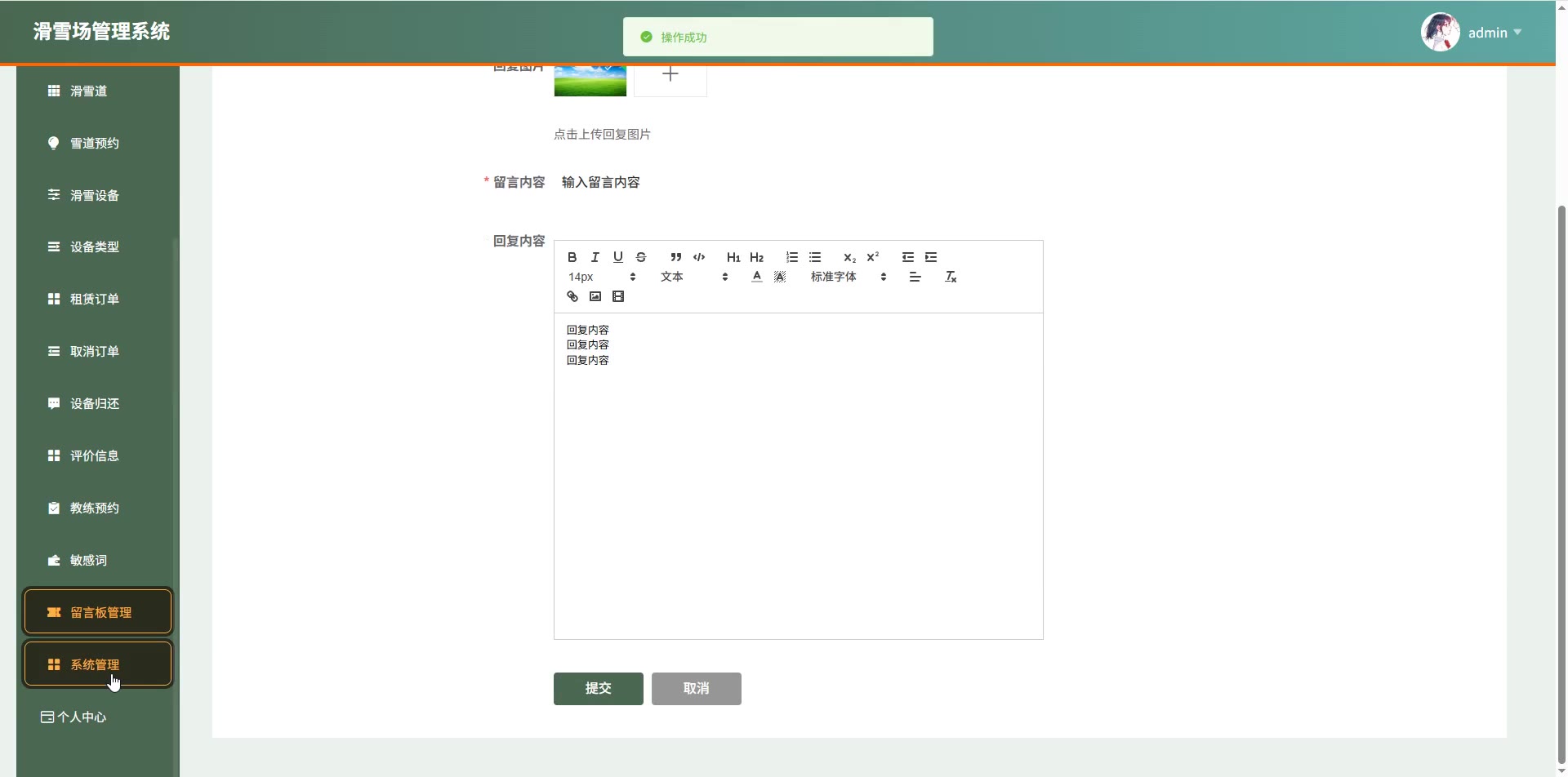1568x777 pixels.
Task: Open the text alignment dropdown
Action: [915, 277]
